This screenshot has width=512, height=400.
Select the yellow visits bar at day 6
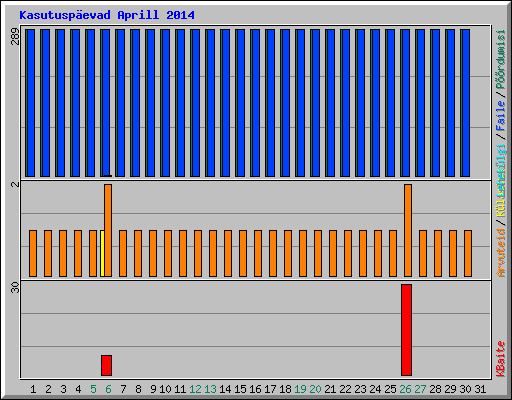pyautogui.click(x=102, y=253)
